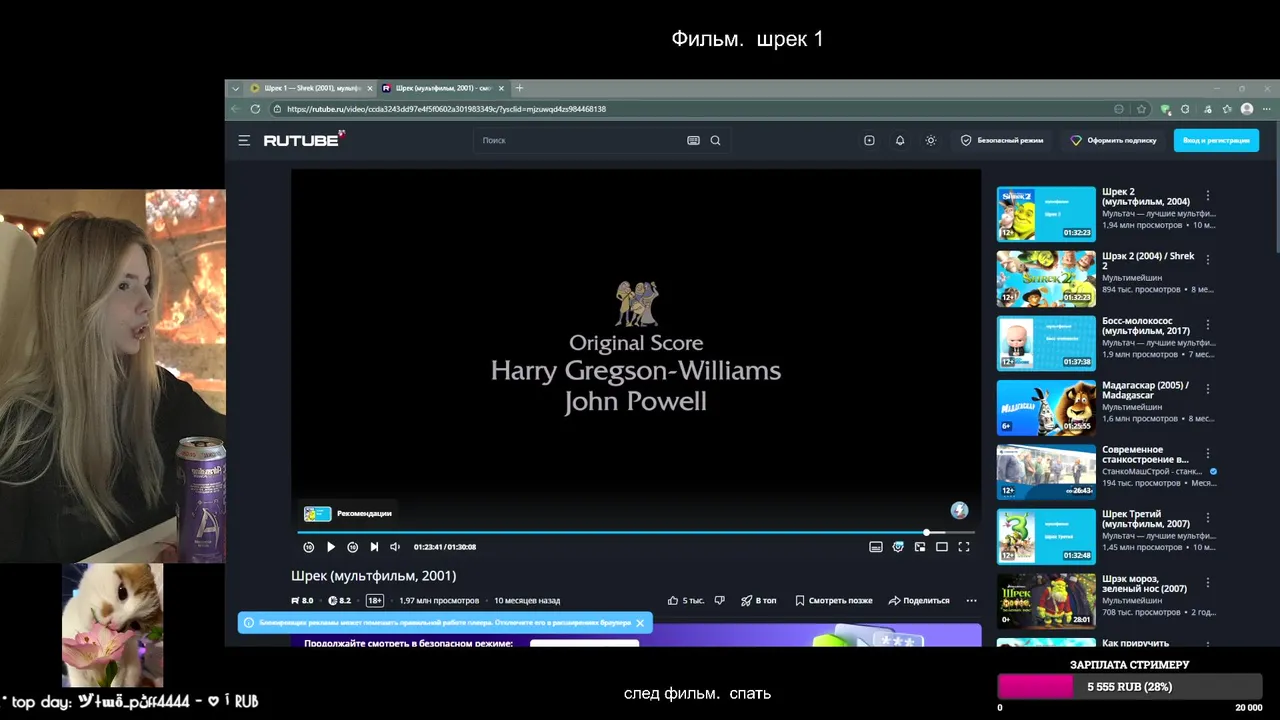The image size is (1280, 720).
Task: Open options for Шрэк мороз, зеленый нос
Action: click(1208, 583)
